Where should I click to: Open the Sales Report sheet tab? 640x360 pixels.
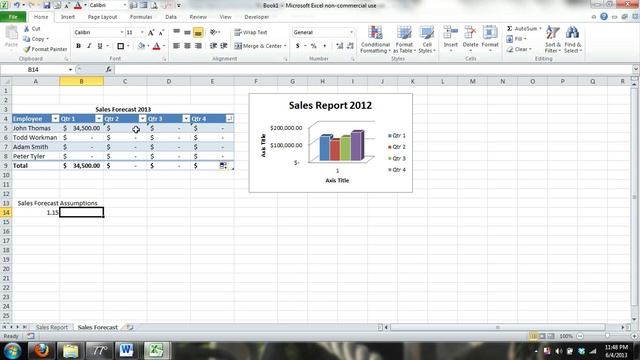[x=51, y=327]
